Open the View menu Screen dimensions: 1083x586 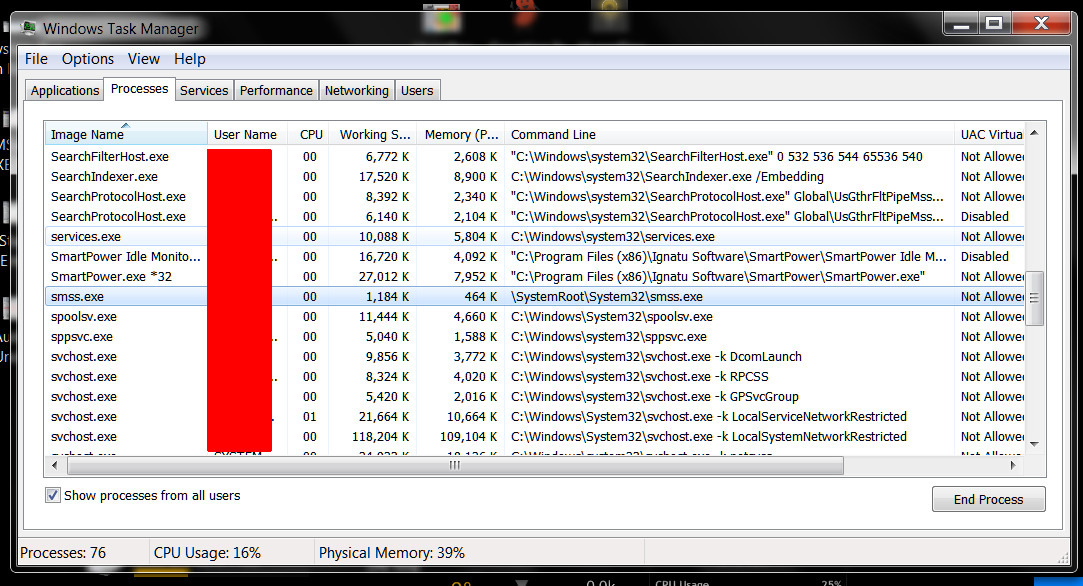(144, 59)
